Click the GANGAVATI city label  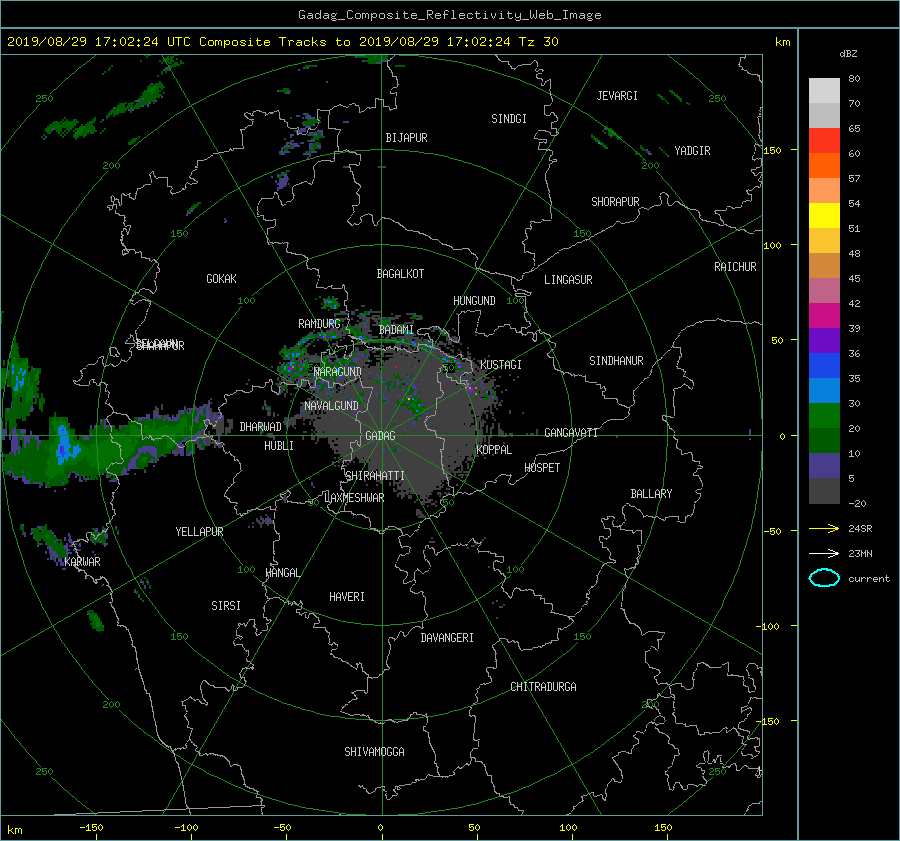571,432
